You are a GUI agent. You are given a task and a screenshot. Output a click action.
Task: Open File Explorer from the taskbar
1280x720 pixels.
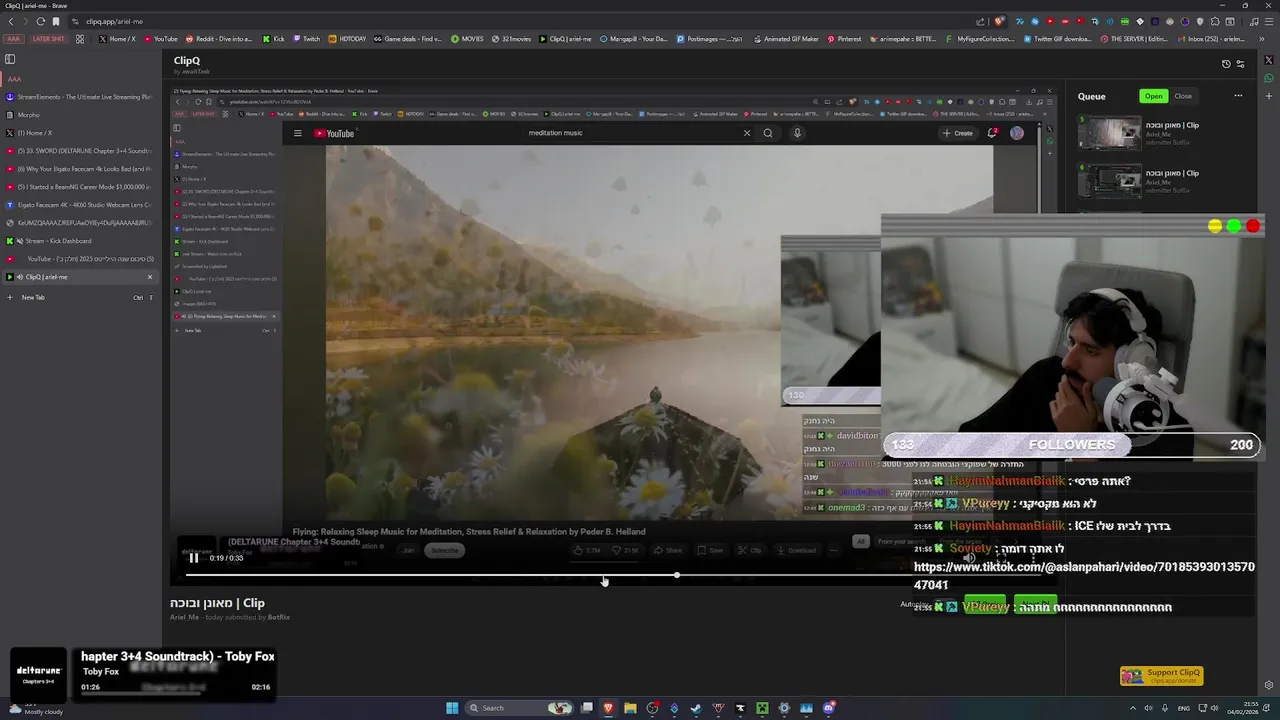[630, 708]
